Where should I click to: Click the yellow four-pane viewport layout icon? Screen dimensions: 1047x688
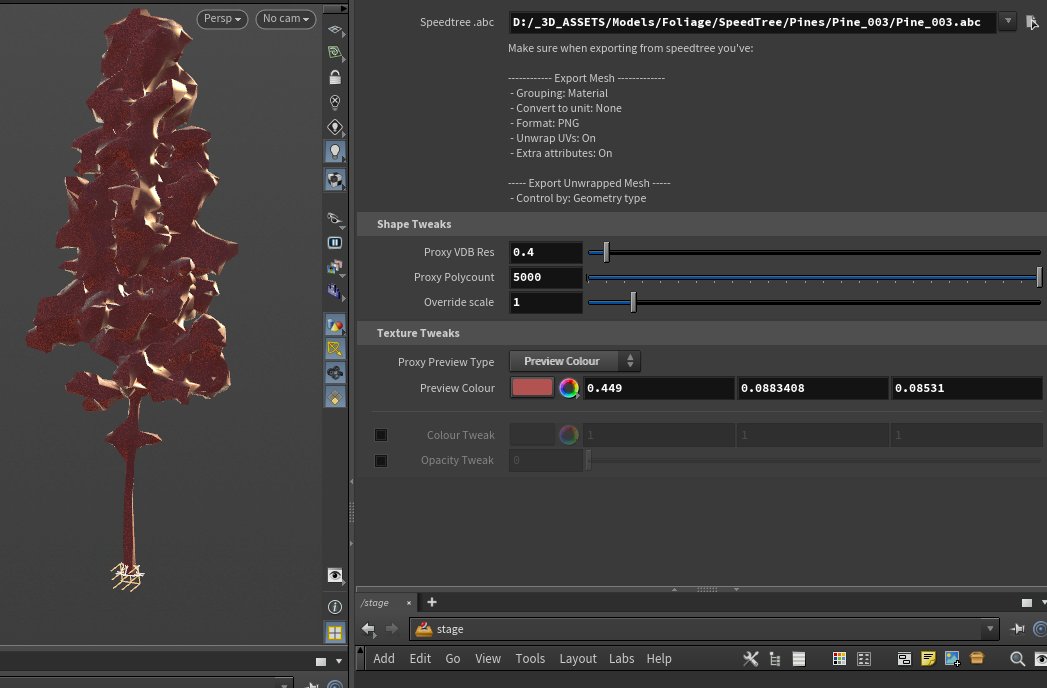[335, 632]
